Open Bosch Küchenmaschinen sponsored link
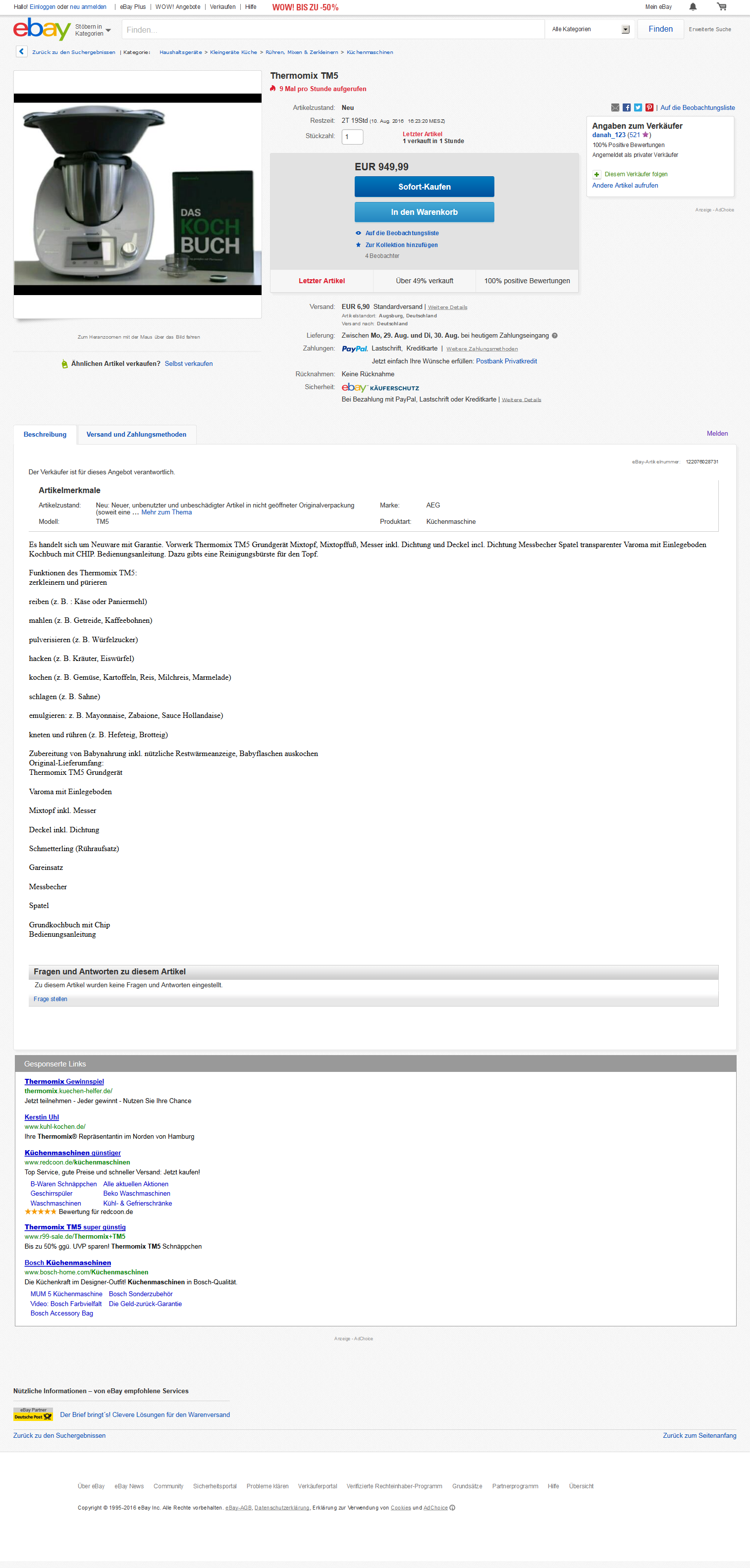Image resolution: width=750 pixels, height=1568 pixels. point(68,1263)
